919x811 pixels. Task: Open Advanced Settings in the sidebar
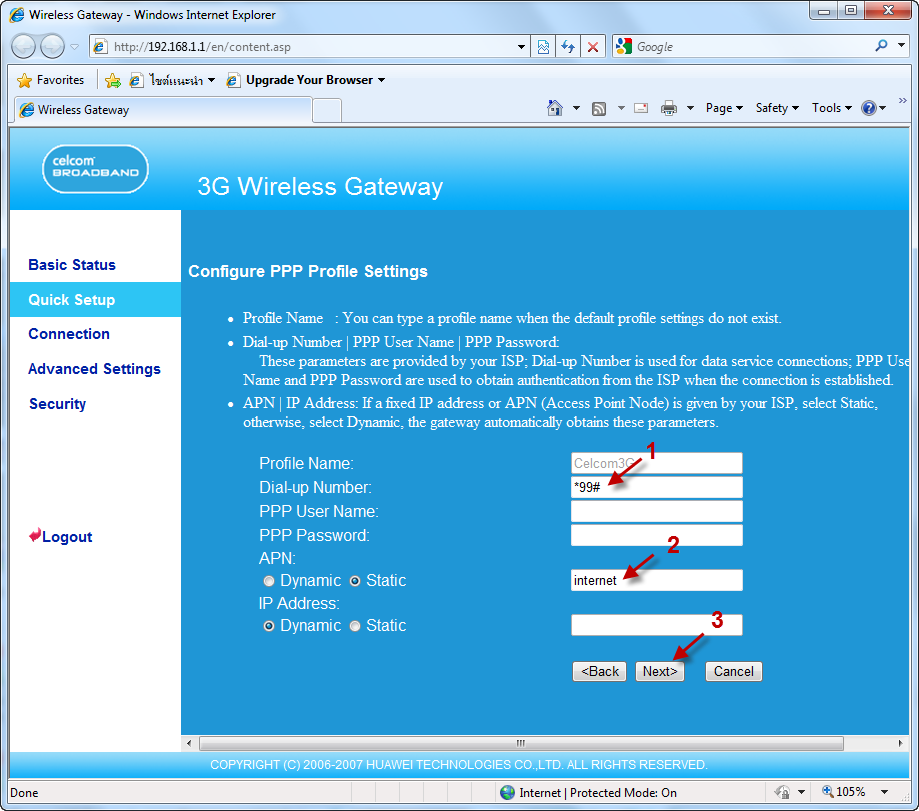tap(94, 369)
